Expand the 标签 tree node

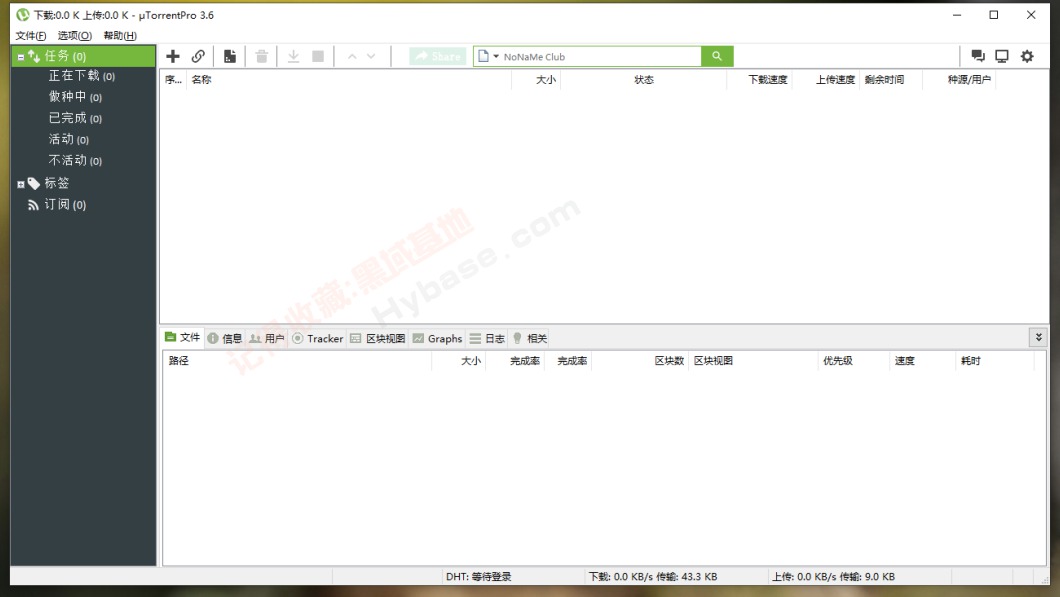click(x=21, y=185)
